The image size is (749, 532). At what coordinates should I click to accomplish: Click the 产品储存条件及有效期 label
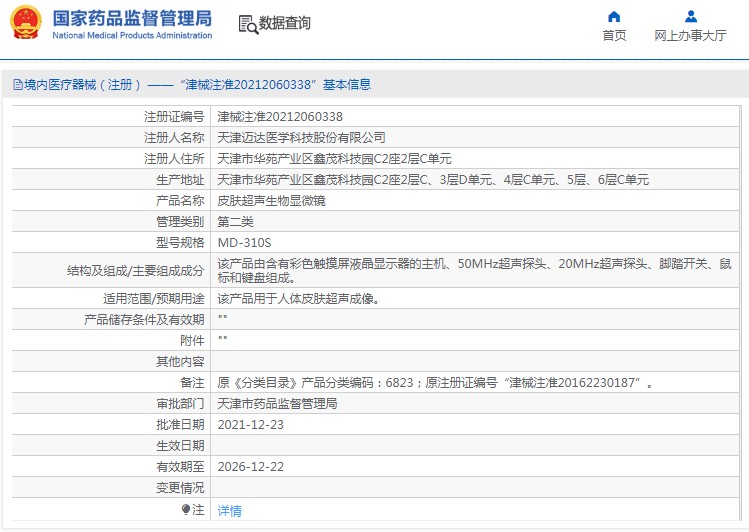coord(144,319)
